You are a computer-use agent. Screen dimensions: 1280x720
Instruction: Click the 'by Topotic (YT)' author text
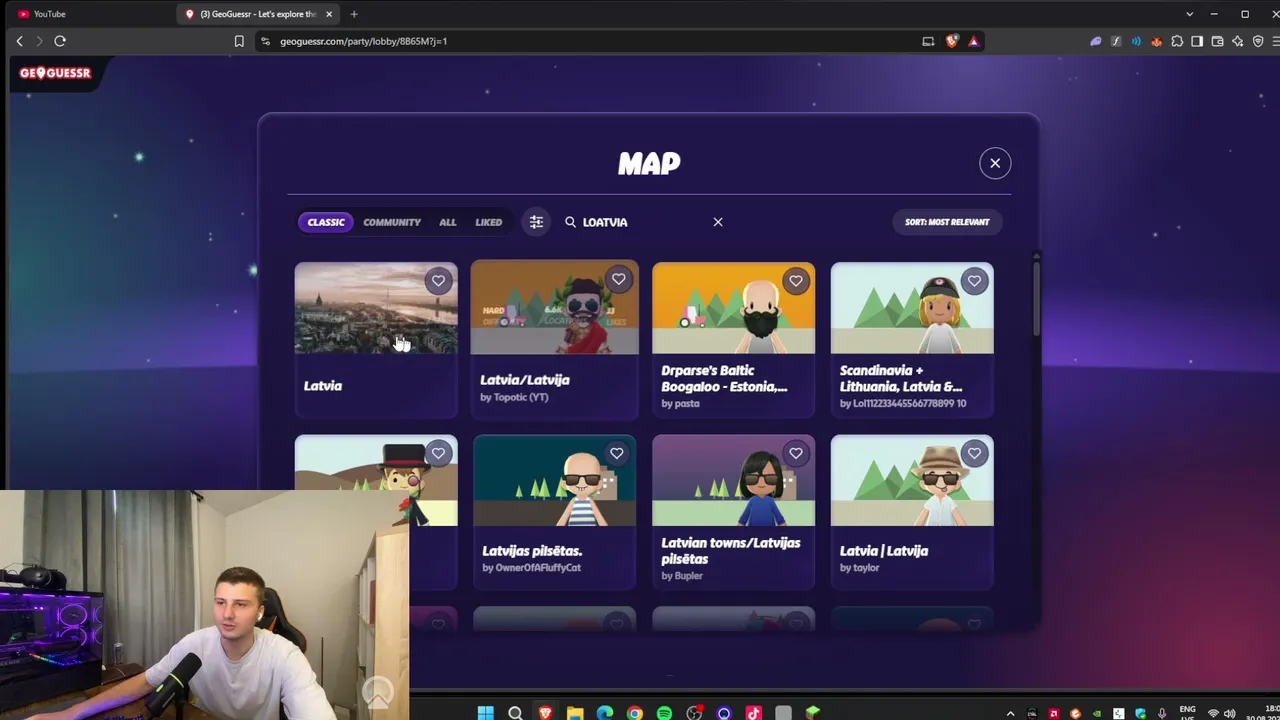(514, 397)
